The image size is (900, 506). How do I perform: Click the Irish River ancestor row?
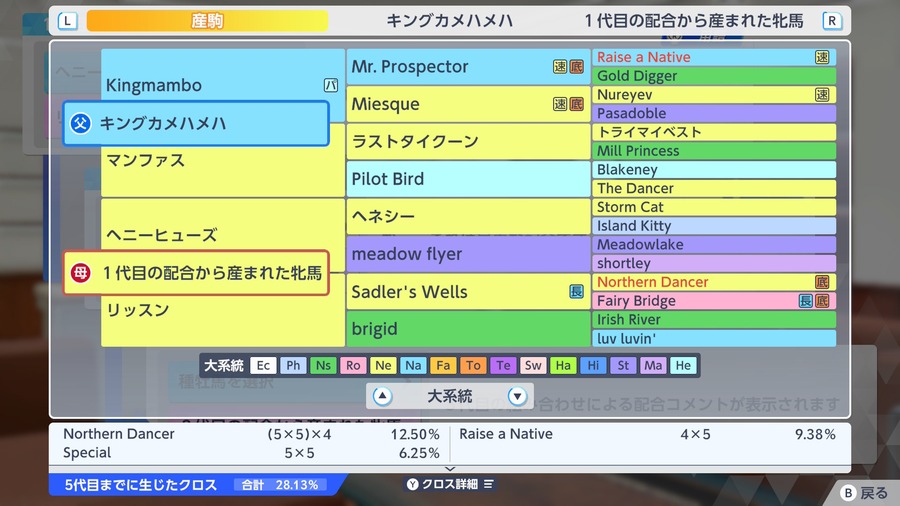pyautogui.click(x=713, y=320)
